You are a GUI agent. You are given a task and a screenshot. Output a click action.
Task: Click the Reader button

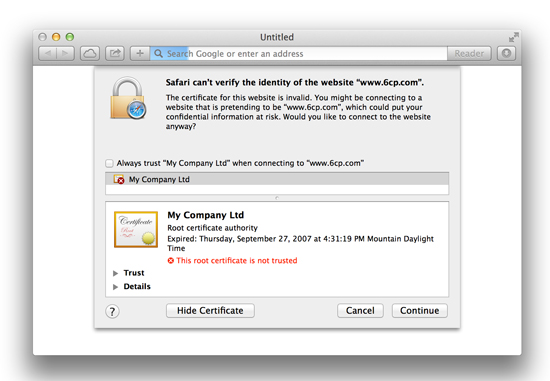coord(469,54)
